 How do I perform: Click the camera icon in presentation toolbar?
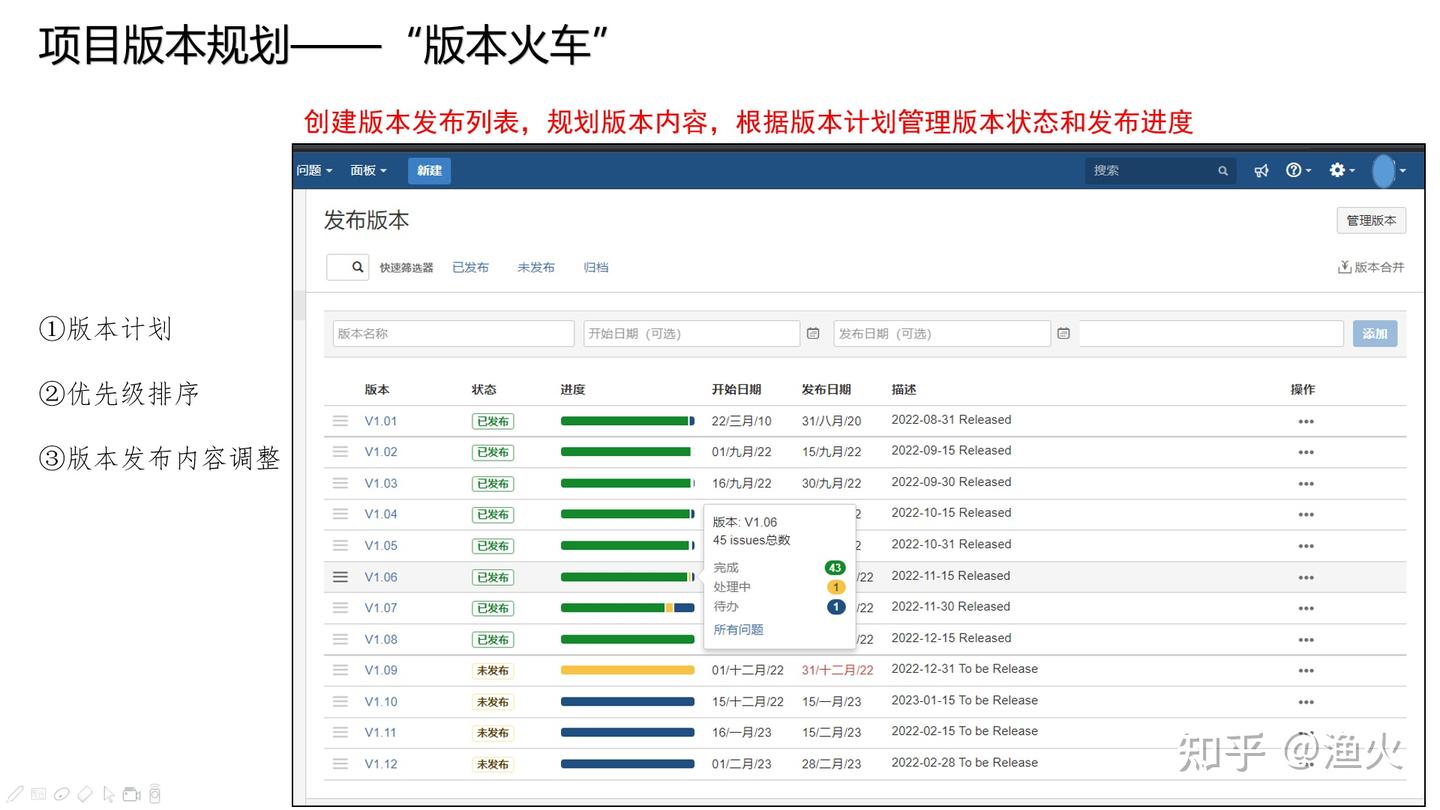coord(131,794)
